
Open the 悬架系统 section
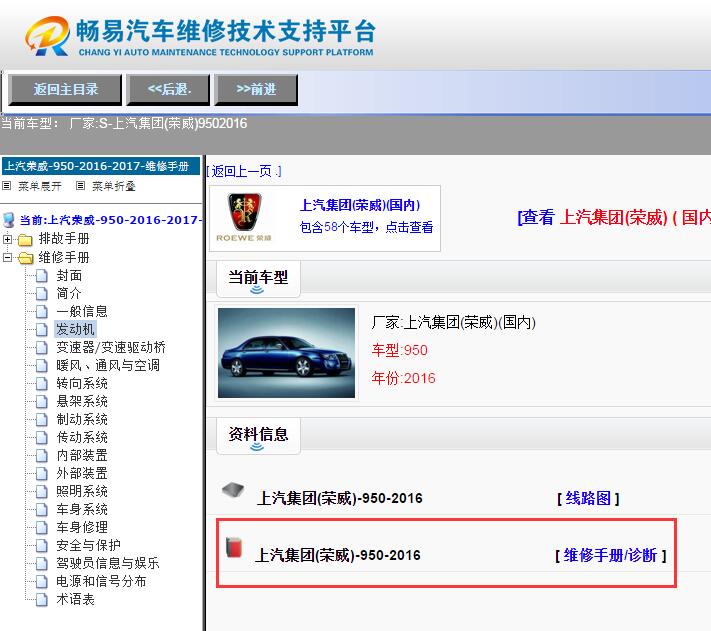click(x=82, y=401)
